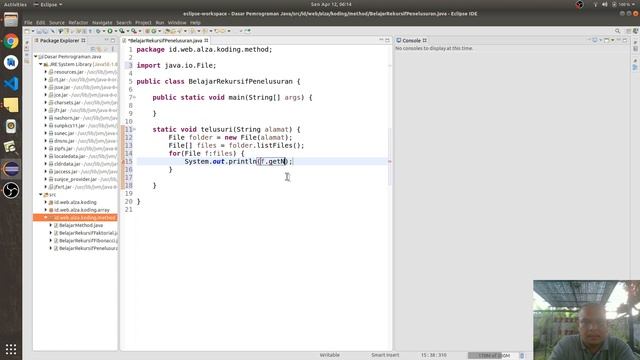Collapse the src folder node

[x=41, y=195]
